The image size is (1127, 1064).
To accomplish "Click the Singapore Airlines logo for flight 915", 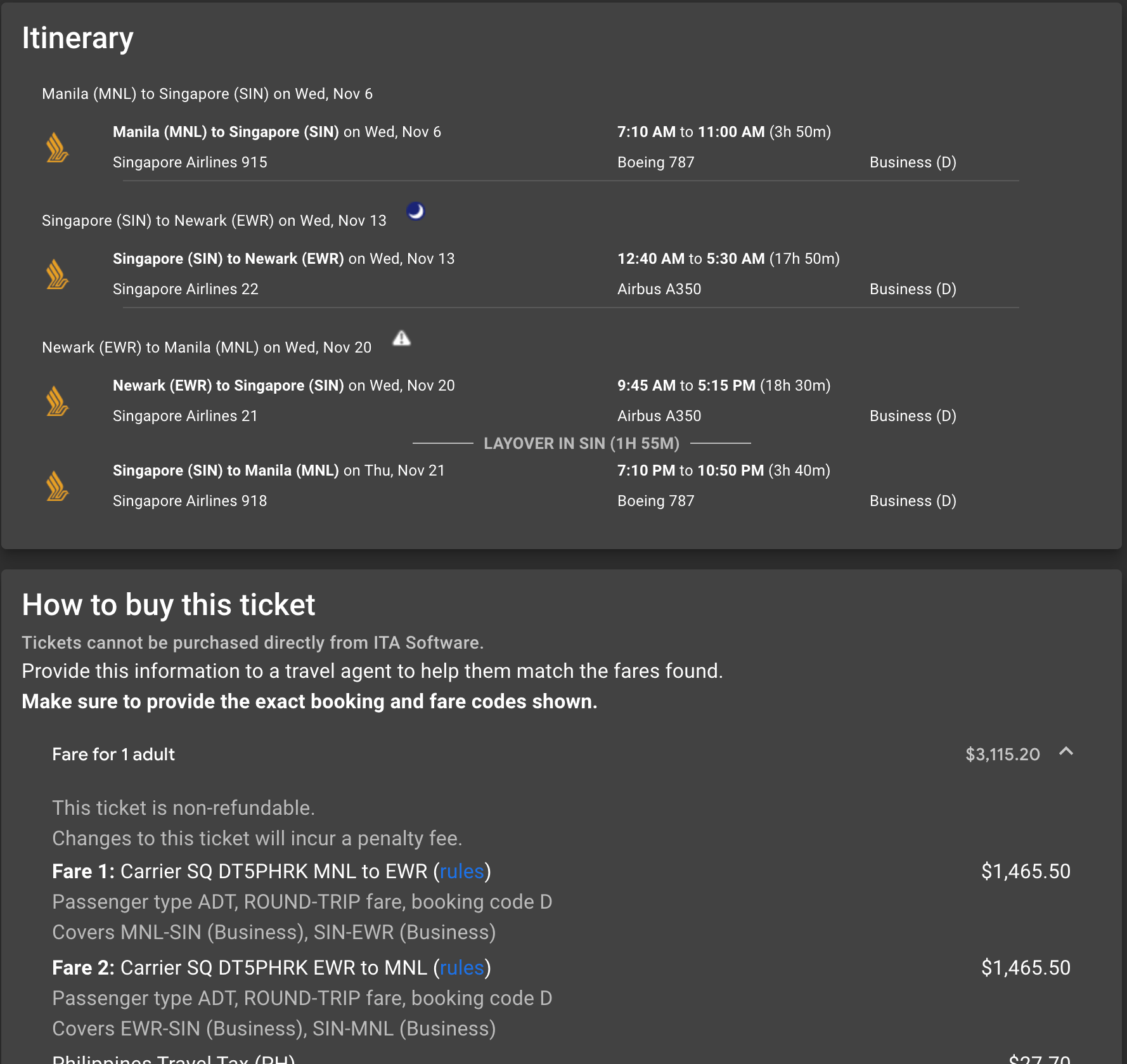I will tap(57, 147).
